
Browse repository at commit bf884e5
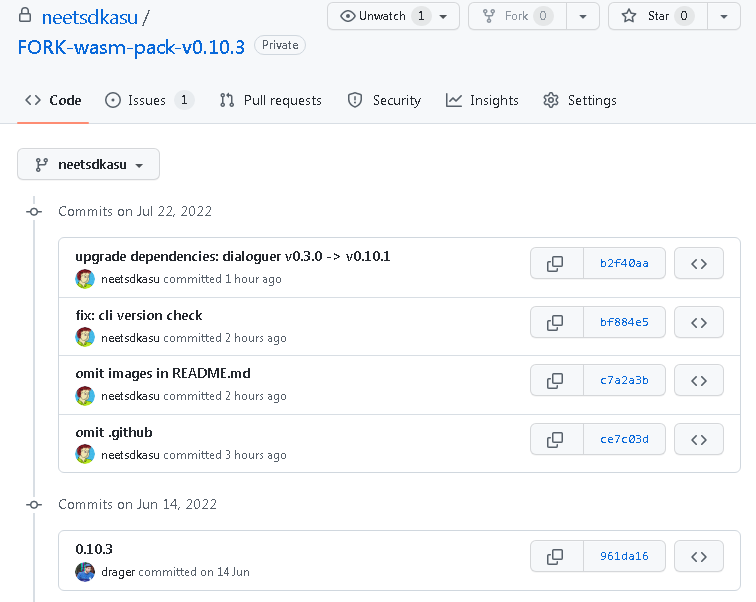click(x=699, y=322)
